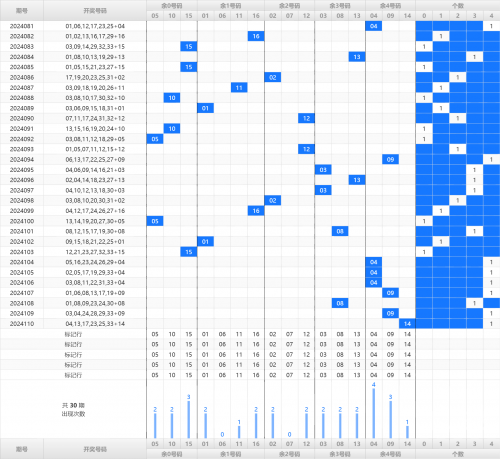Select highlighted 15 in row 2024103
500x459 pixels.
(189, 252)
